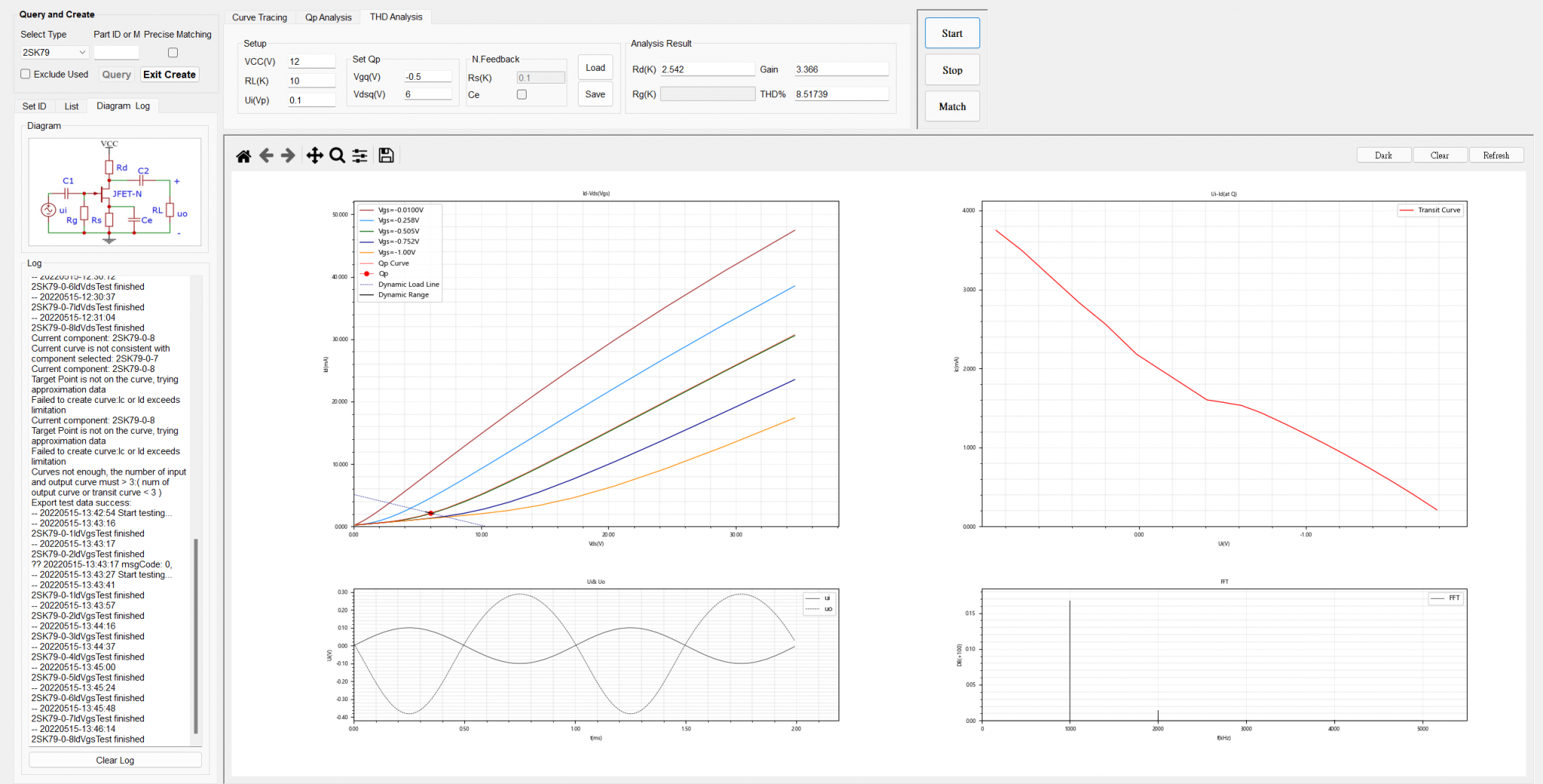Click the Home reset view icon
This screenshot has height=784, width=1543.
click(x=243, y=156)
